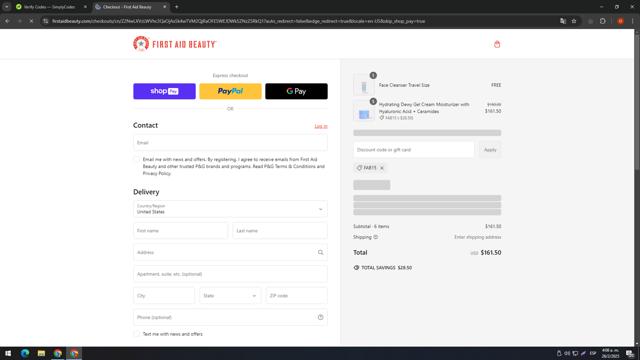Click the browser address bar URL
This screenshot has height=360, width=640.
click(239, 21)
